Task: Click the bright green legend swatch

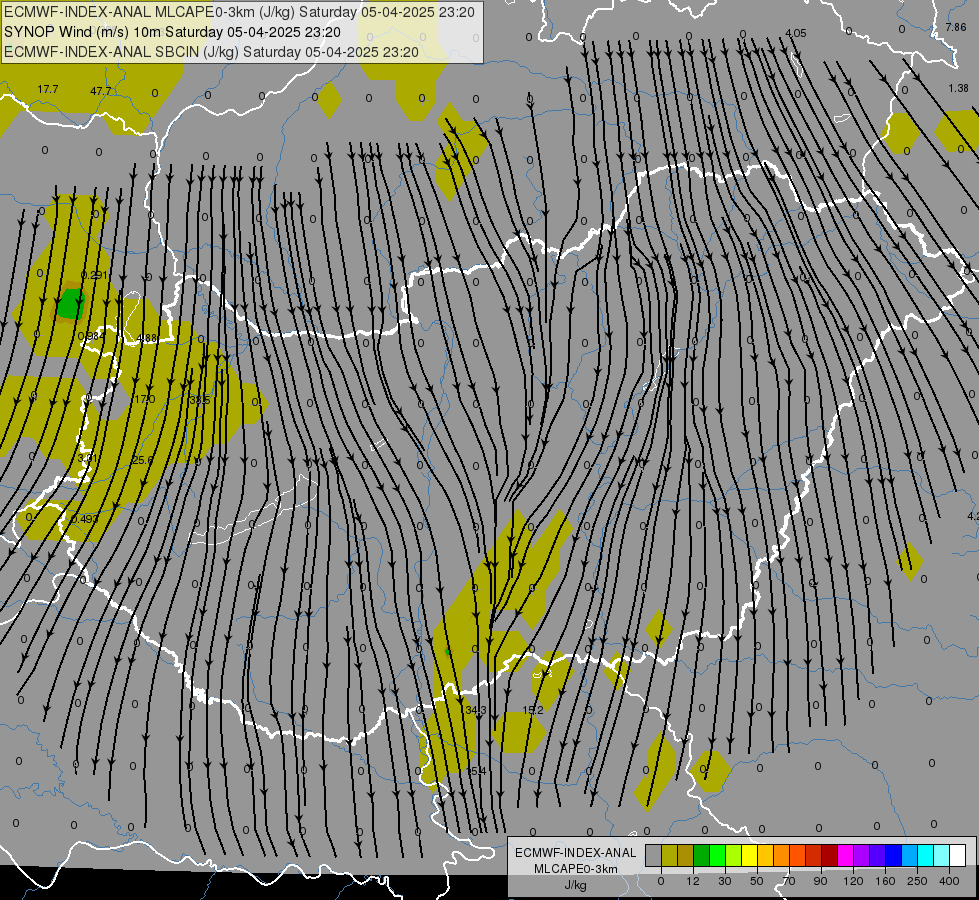Action: [x=718, y=855]
